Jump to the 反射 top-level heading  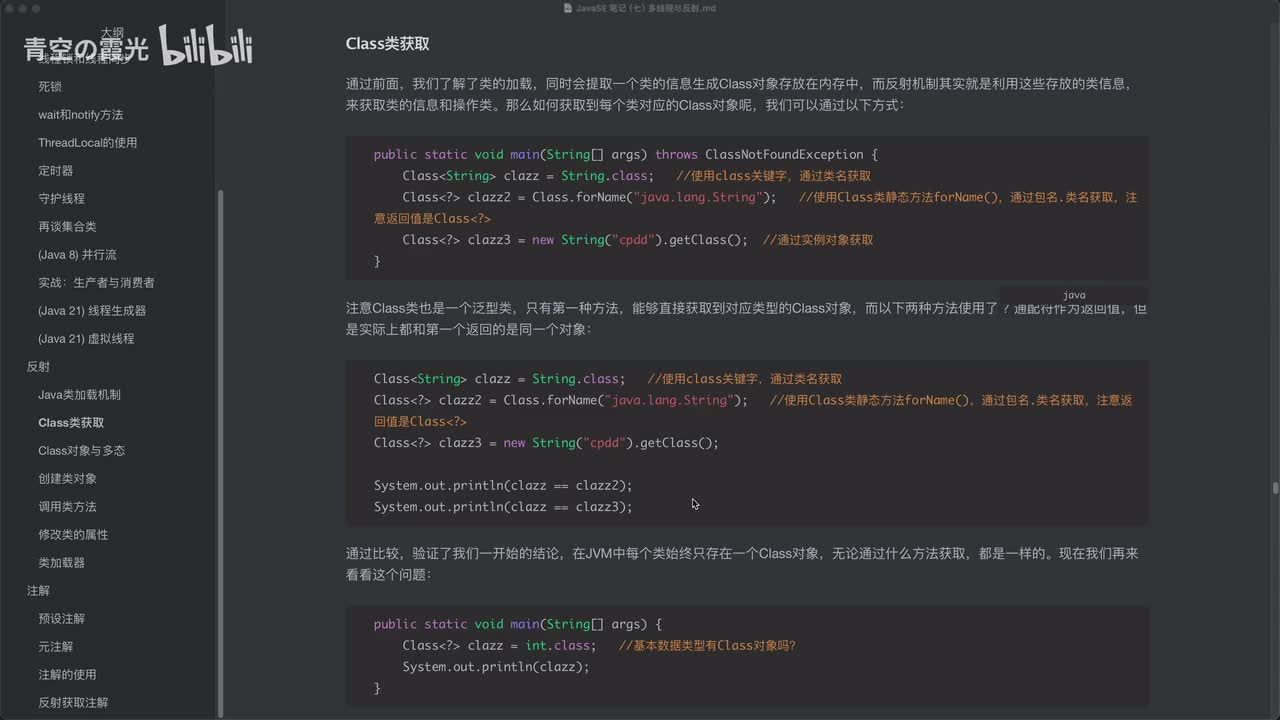(x=38, y=367)
